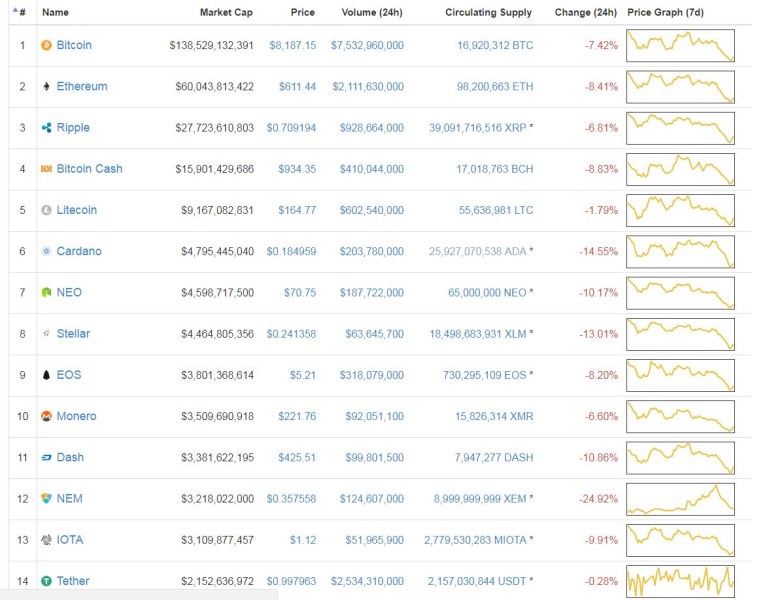Sort by Circulating Supply column header
Image resolution: width=769 pixels, height=600 pixels.
click(489, 13)
